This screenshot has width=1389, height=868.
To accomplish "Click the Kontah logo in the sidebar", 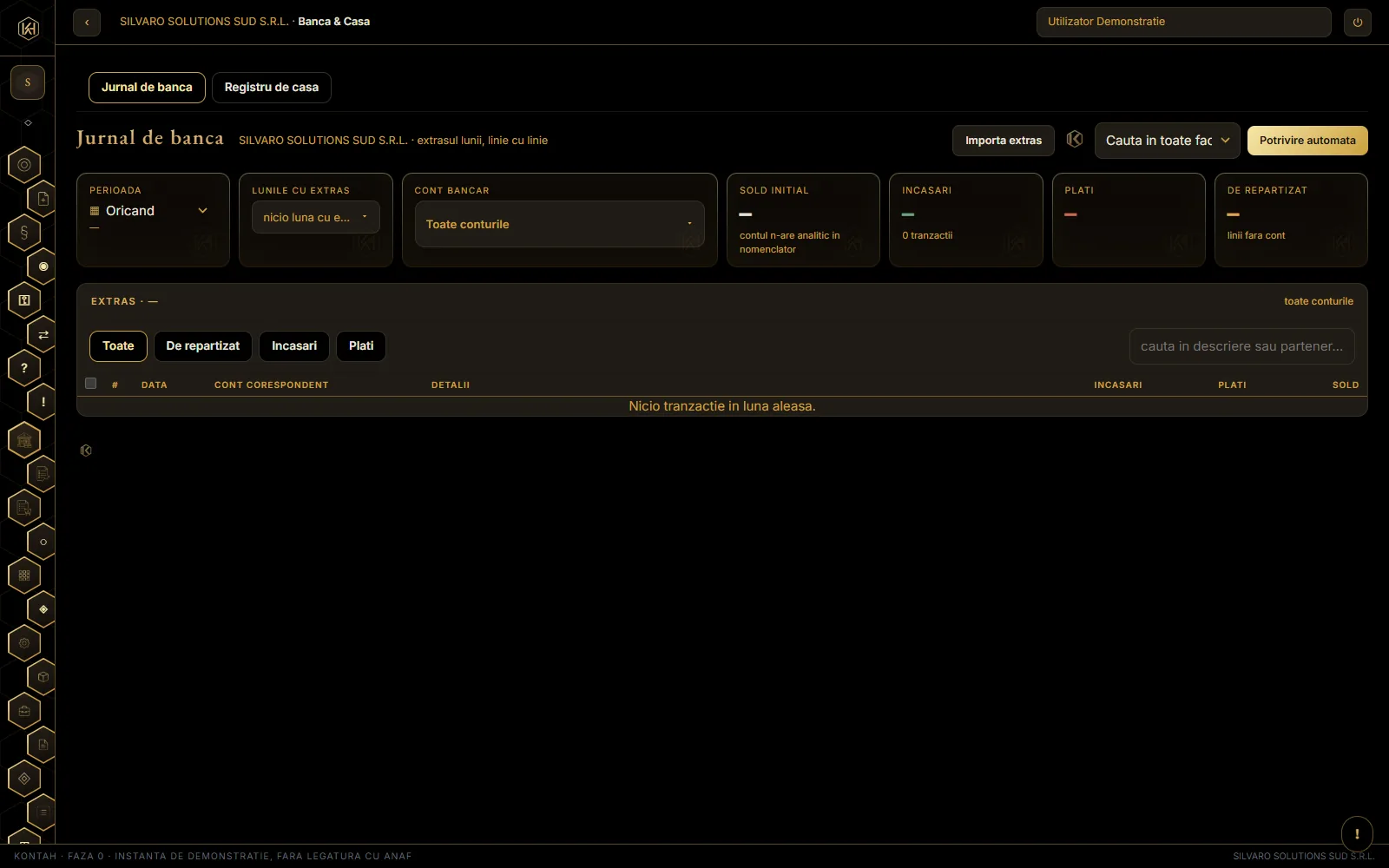I will click(28, 29).
